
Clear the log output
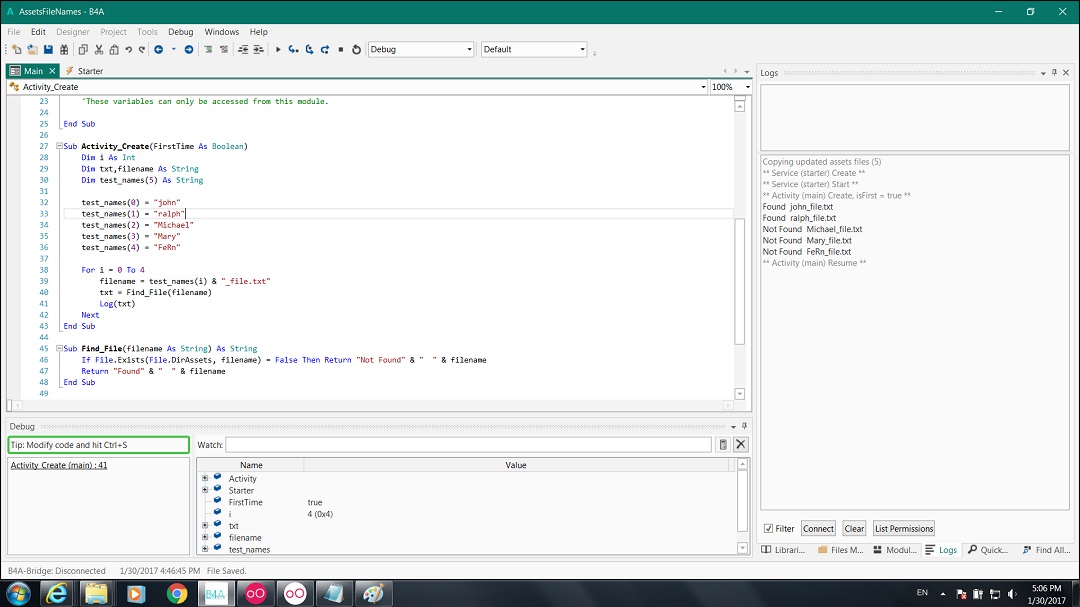pyautogui.click(x=855, y=528)
